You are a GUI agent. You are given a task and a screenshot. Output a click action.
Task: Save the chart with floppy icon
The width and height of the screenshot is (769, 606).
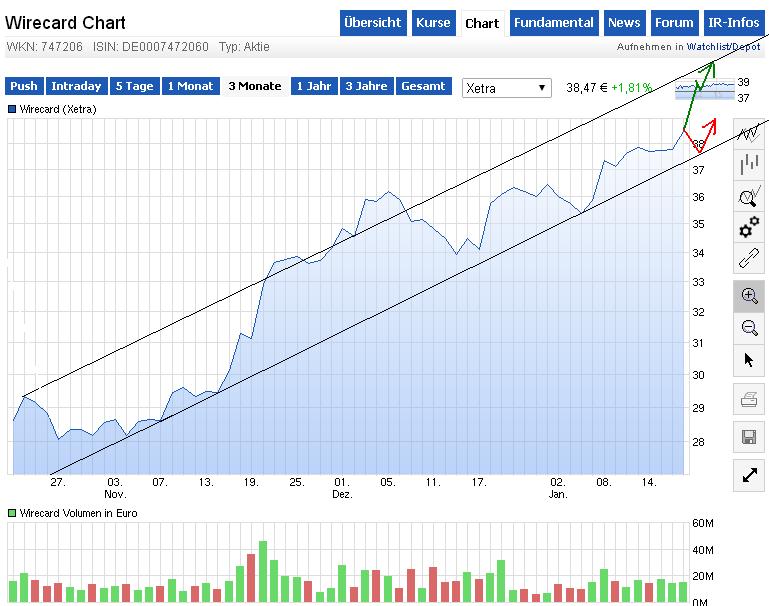749,436
